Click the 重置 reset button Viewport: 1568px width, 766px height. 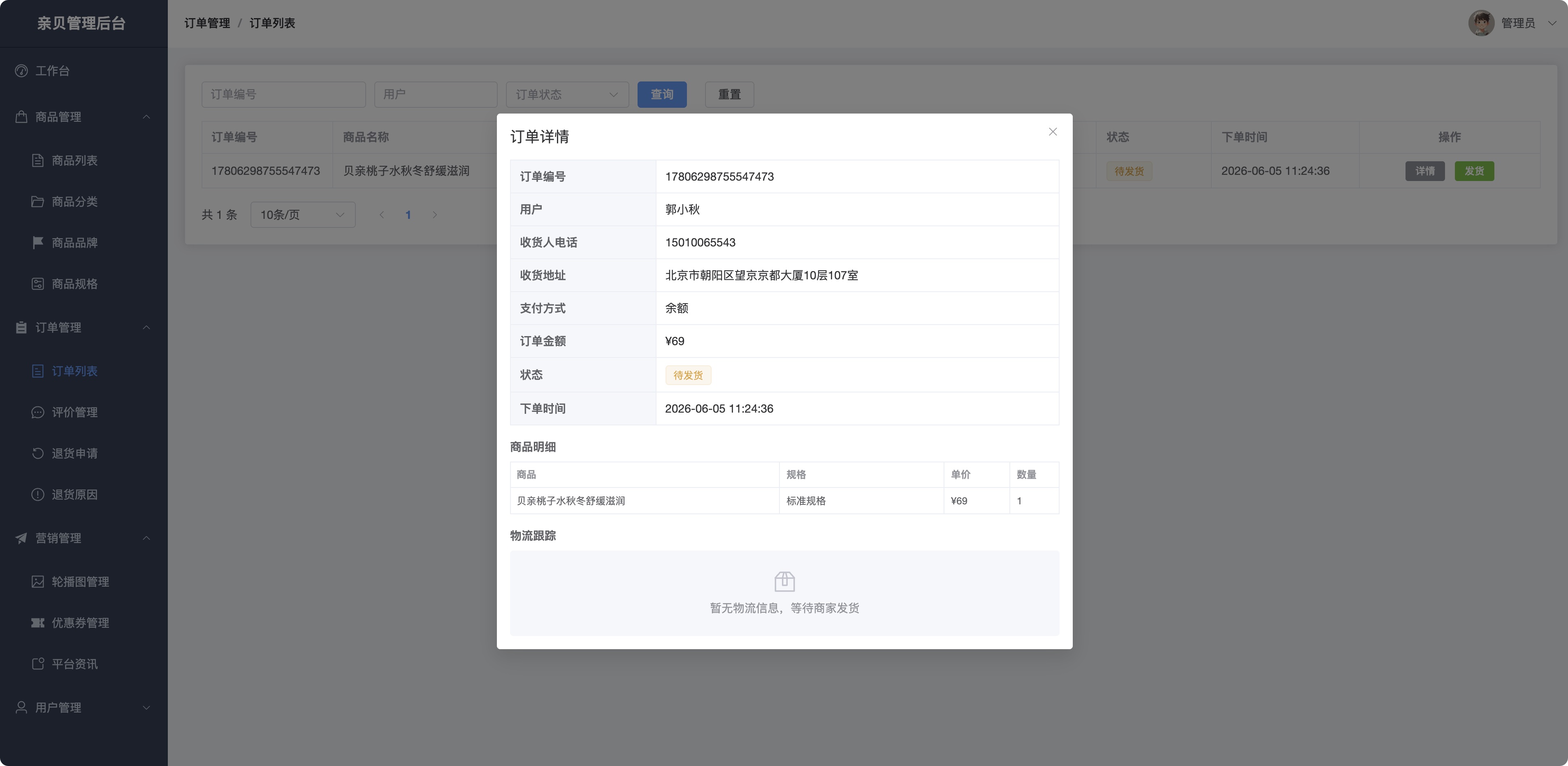(x=729, y=94)
